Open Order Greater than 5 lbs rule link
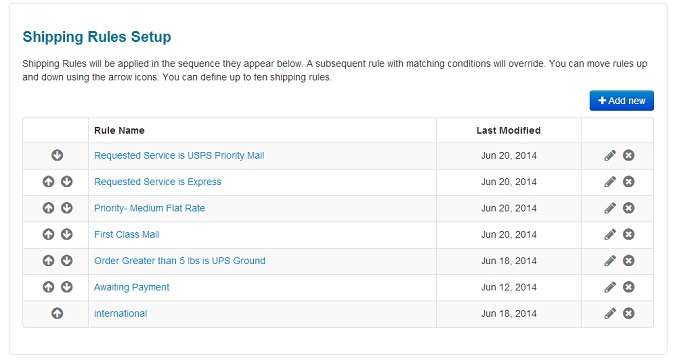Screen dimensions: 675x360 coord(180,261)
